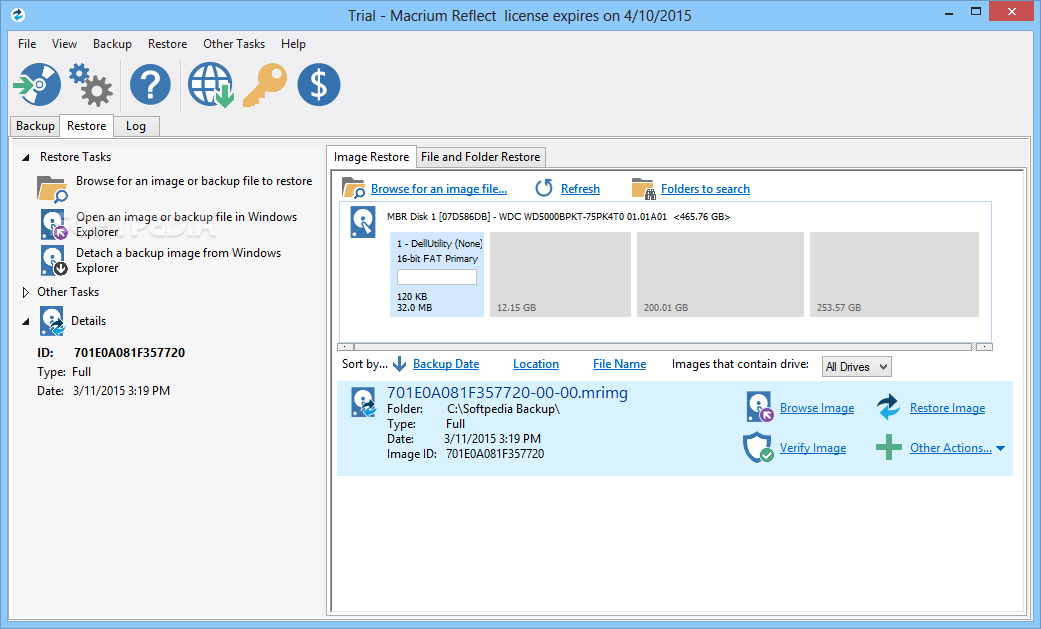Viewport: 1041px width, 629px height.
Task: Click the Details disk icon in left panel
Action: click(x=52, y=321)
